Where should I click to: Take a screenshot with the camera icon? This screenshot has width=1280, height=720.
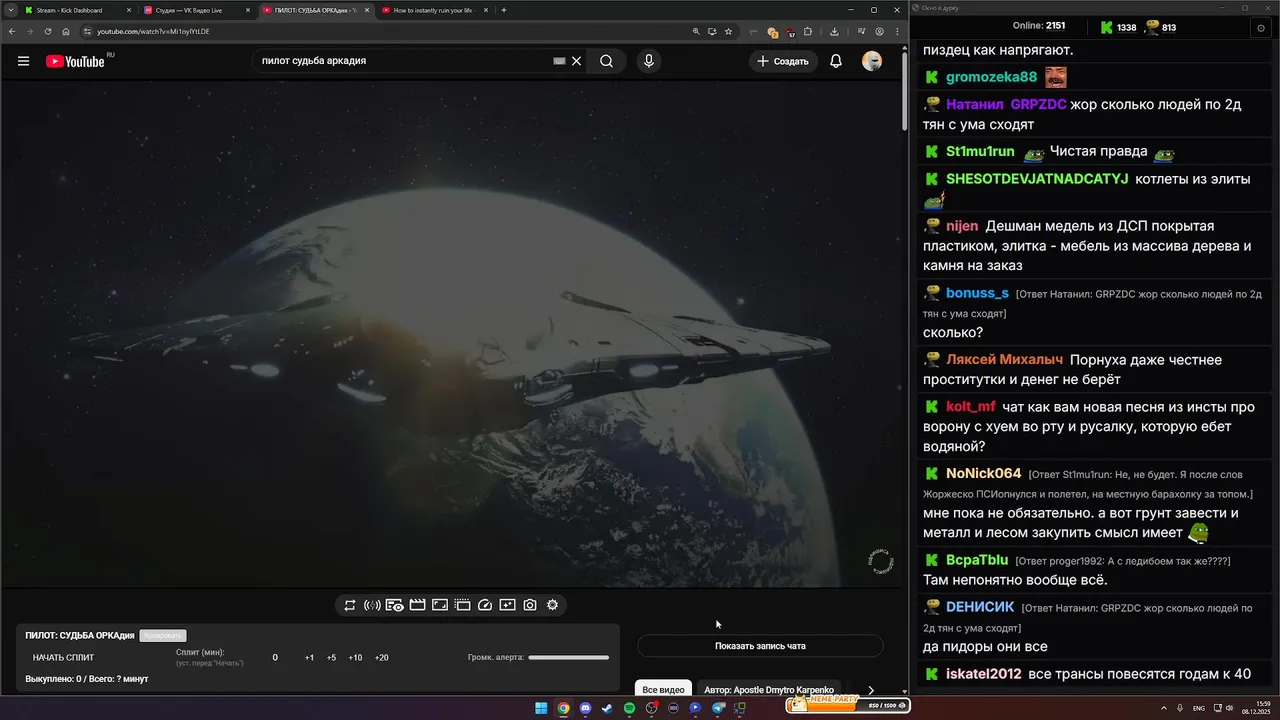click(x=530, y=605)
